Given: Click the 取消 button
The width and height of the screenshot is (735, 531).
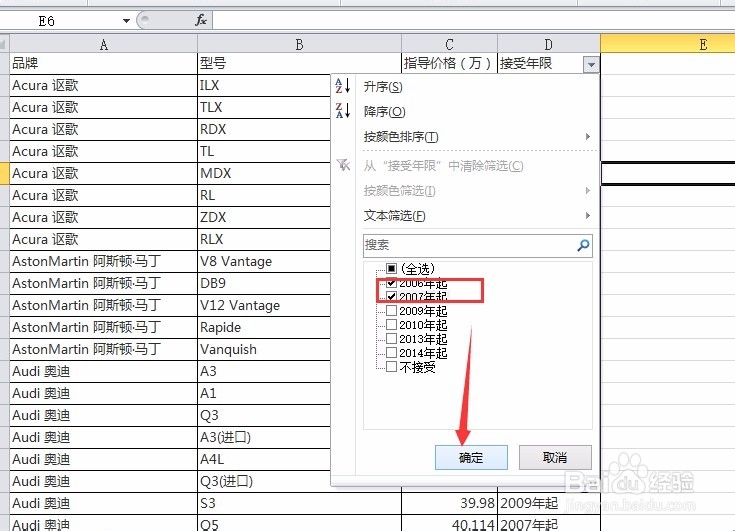Looking at the screenshot, I should tap(555, 457).
